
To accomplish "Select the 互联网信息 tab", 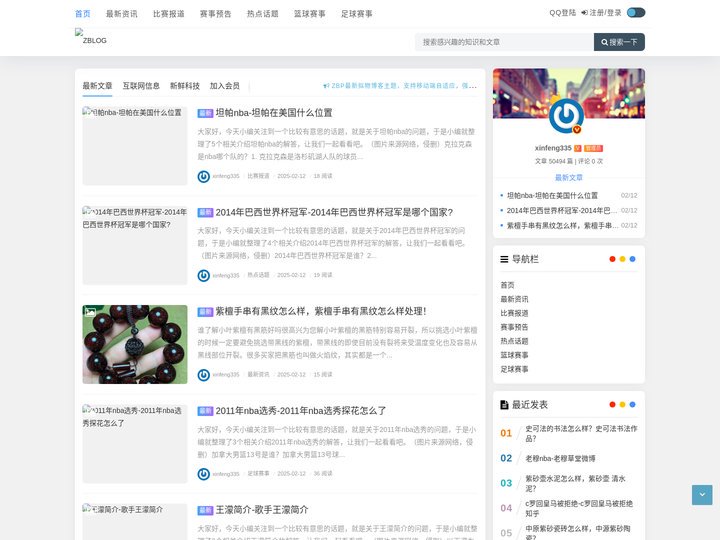I will (141, 86).
